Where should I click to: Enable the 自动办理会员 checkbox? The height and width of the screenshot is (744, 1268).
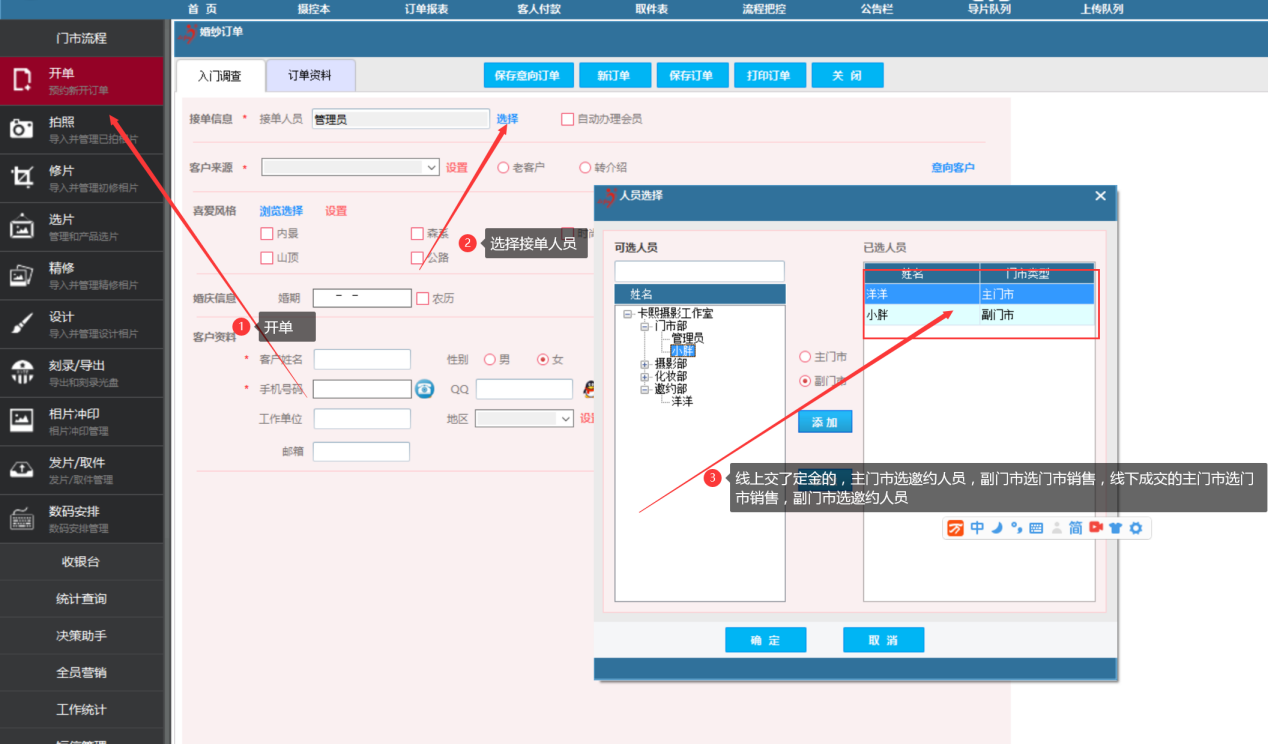point(568,119)
